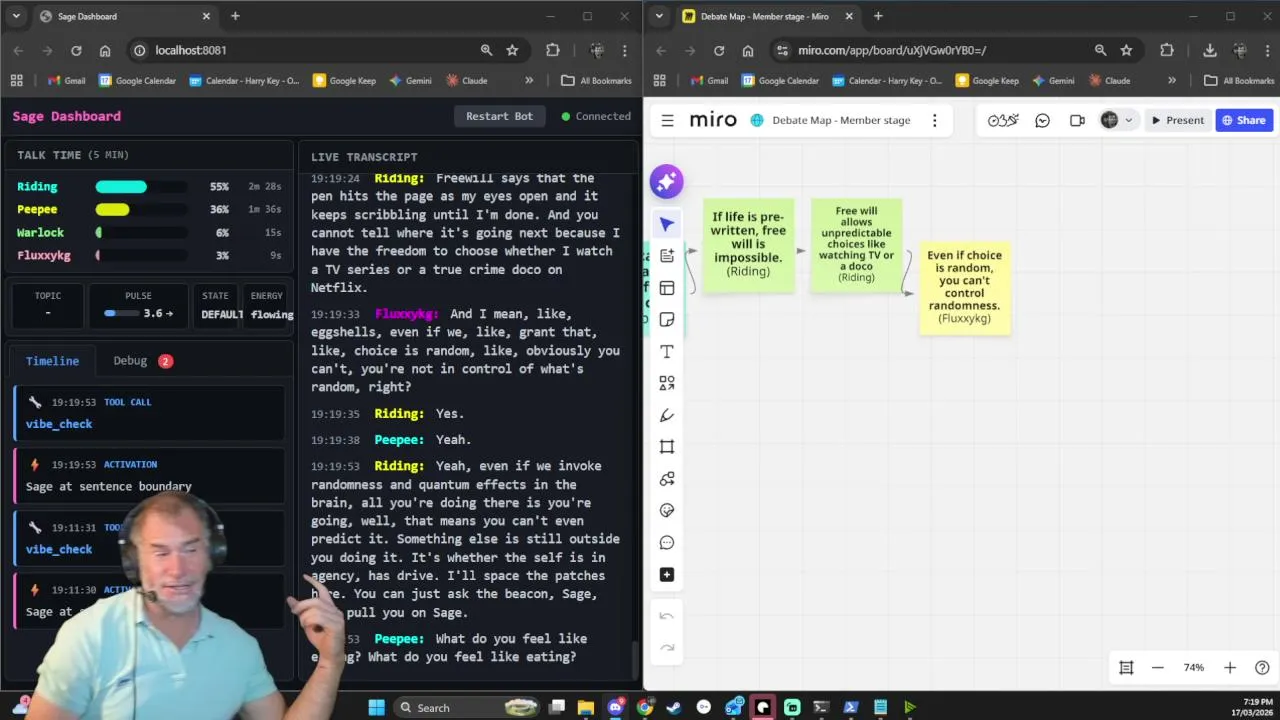Click the Gmail bookmark in Miro window
Screen dimensions: 1280x720
click(x=709, y=81)
